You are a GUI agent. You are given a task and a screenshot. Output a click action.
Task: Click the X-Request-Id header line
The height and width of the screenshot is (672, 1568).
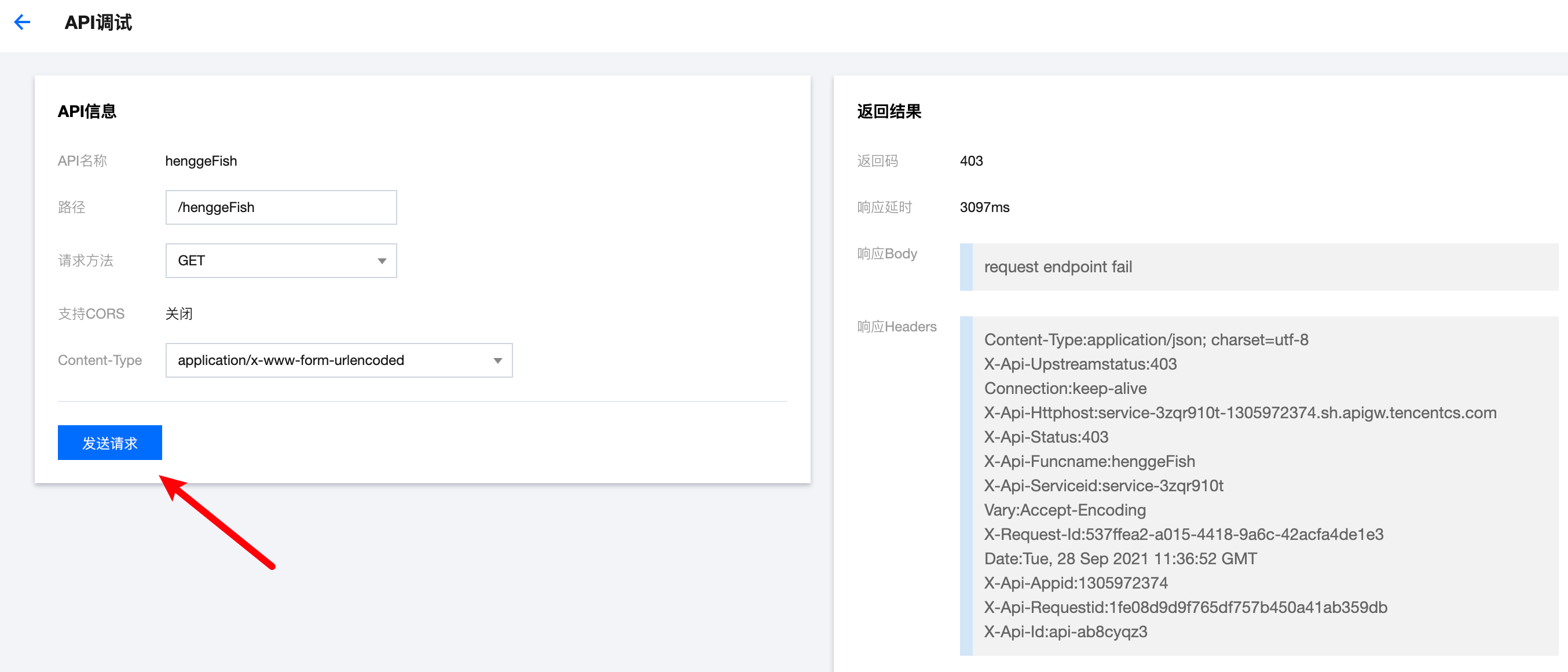pos(1184,534)
